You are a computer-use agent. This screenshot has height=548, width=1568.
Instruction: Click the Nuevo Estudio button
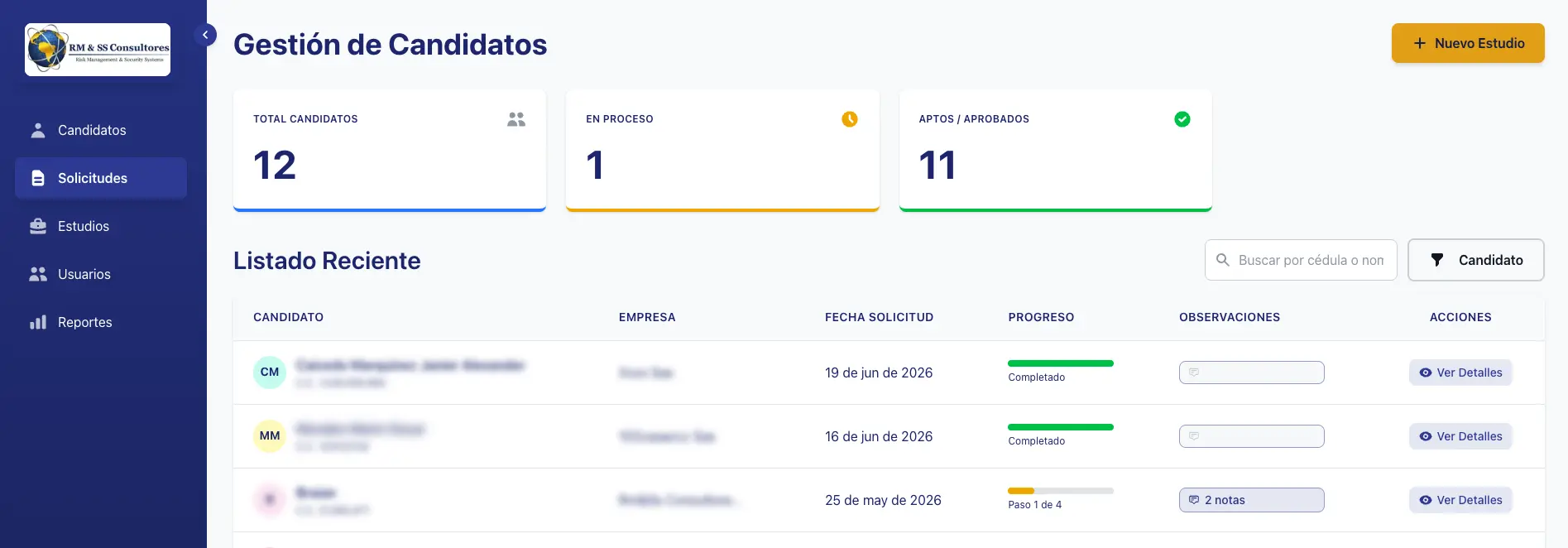tap(1468, 43)
